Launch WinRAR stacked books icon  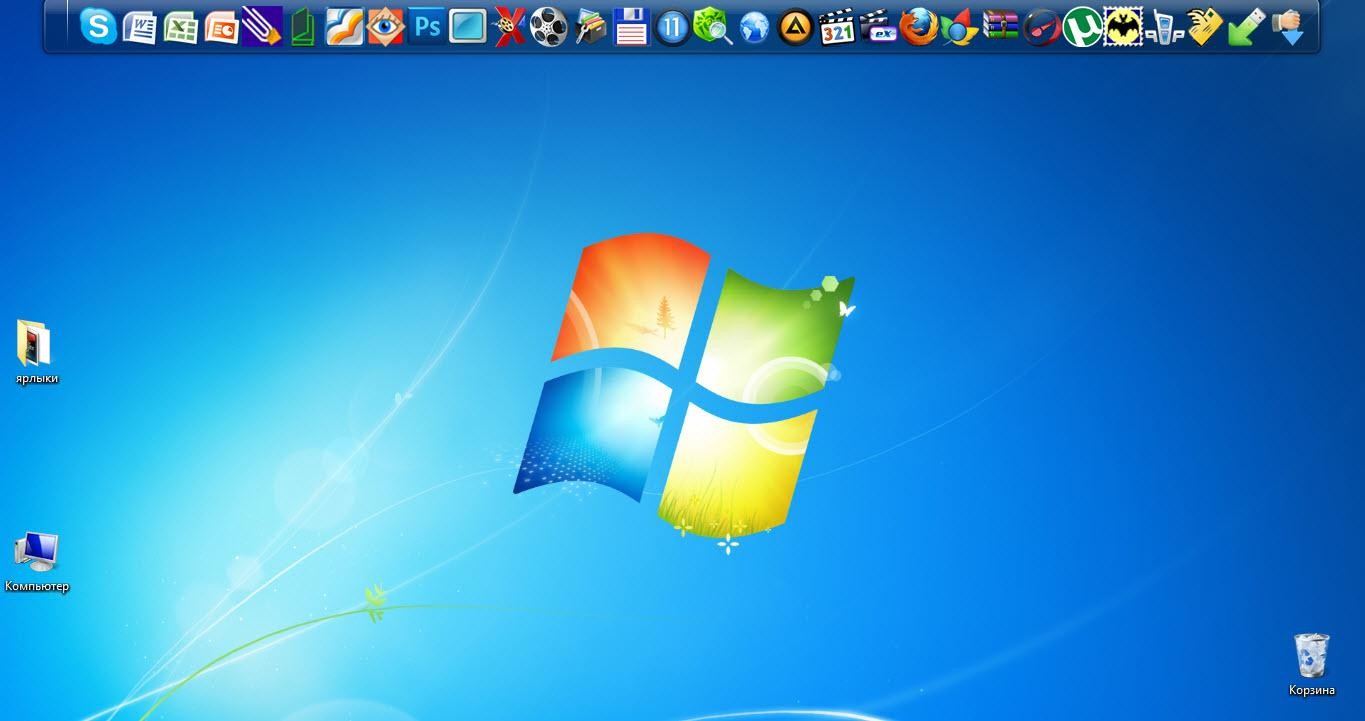pyautogui.click(x=1000, y=26)
